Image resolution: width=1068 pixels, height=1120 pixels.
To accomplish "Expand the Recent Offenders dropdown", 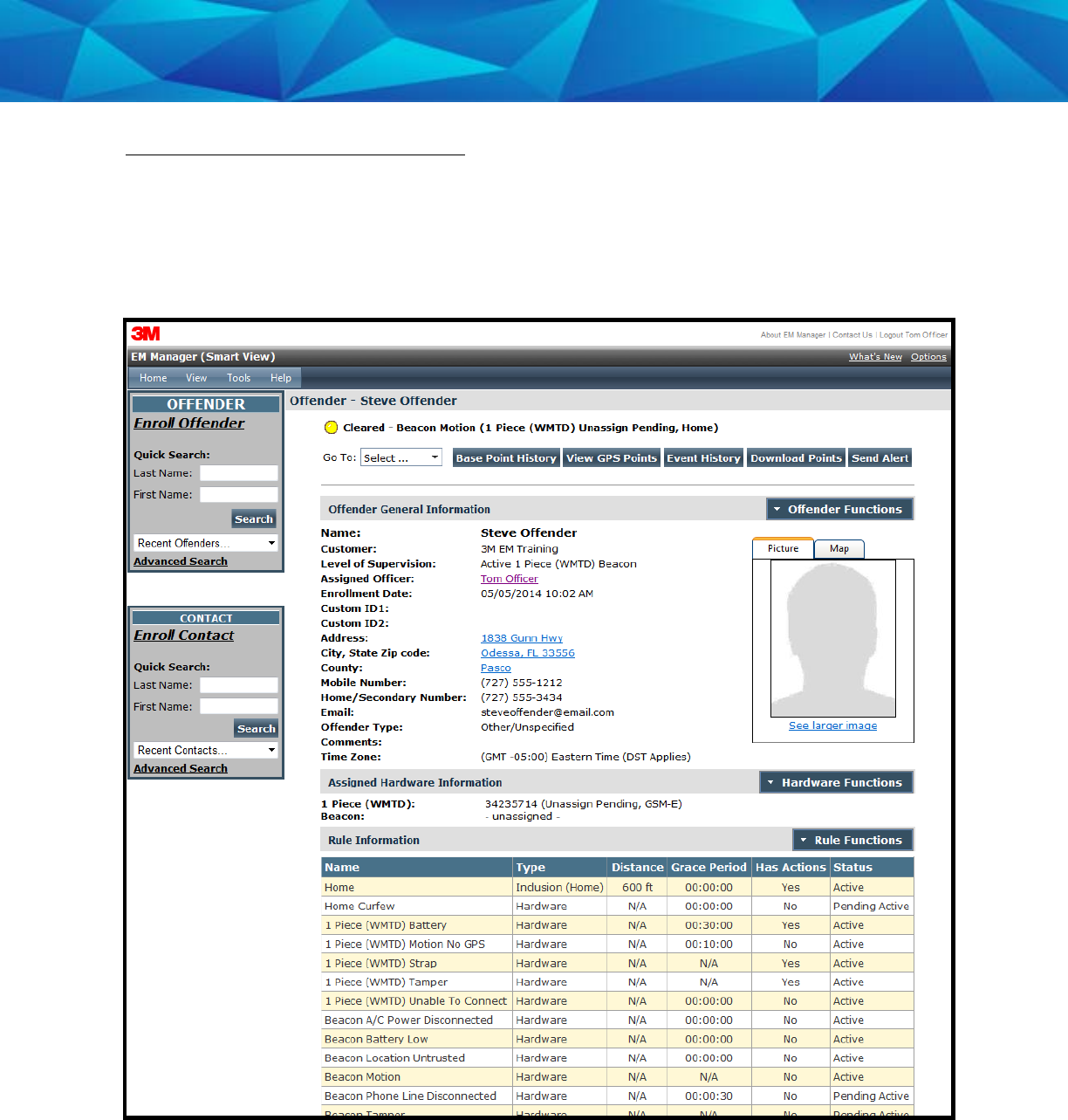I will [x=206, y=543].
